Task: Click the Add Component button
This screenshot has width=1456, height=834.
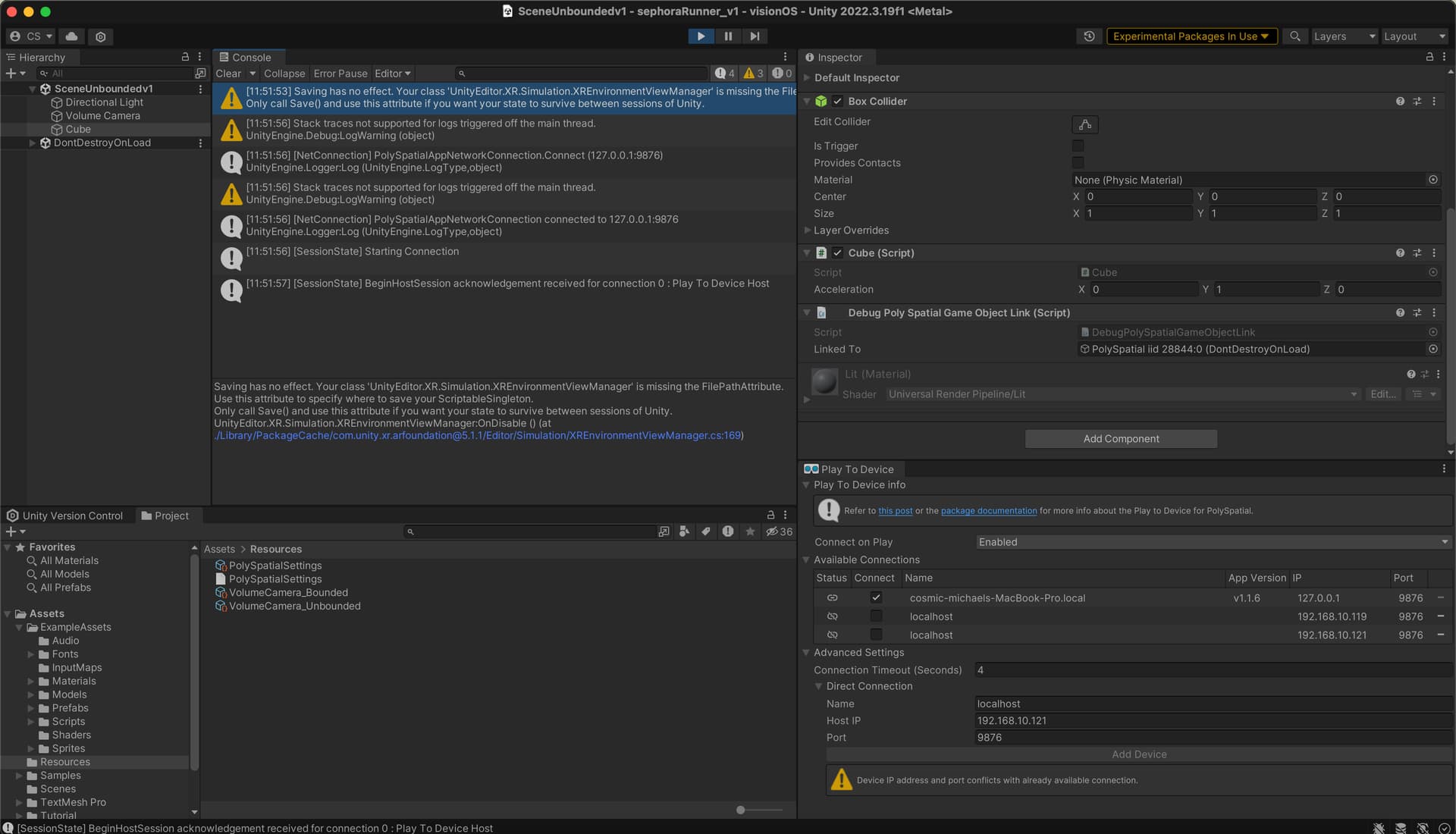Action: 1121,438
